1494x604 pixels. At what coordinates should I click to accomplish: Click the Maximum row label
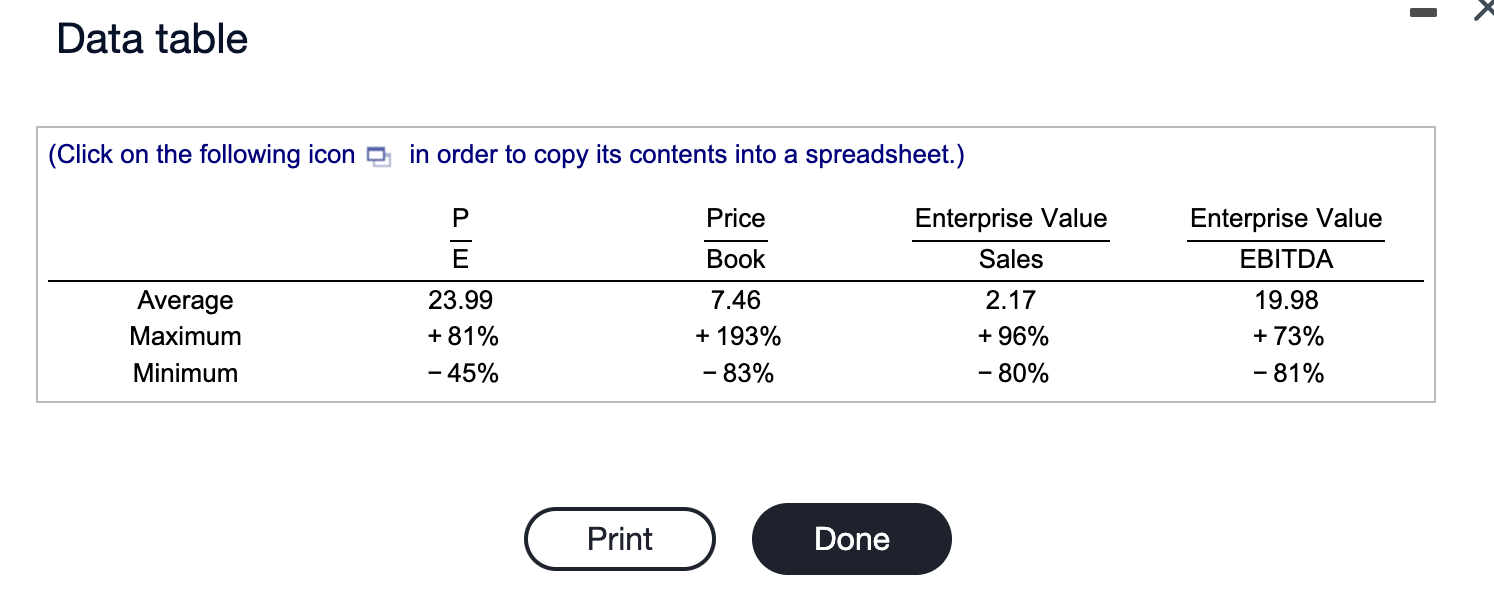(x=185, y=337)
